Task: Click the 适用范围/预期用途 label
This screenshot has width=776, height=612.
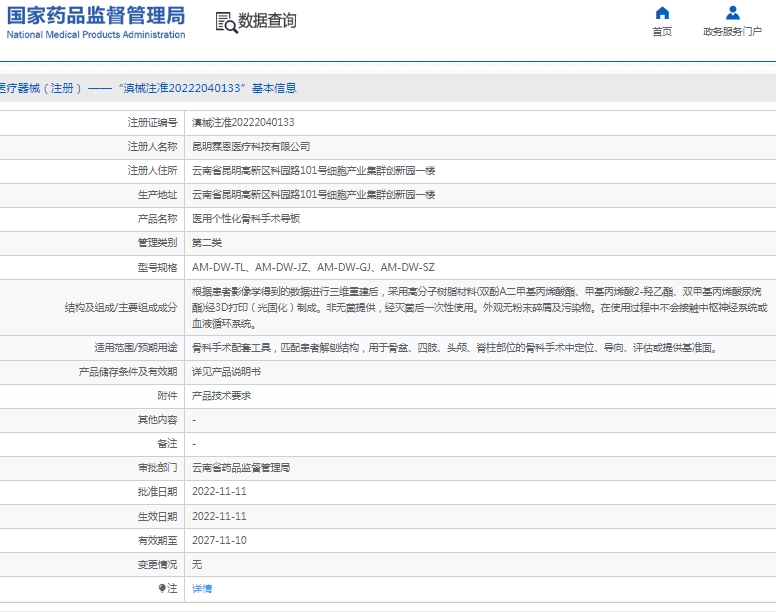Action: pos(136,348)
